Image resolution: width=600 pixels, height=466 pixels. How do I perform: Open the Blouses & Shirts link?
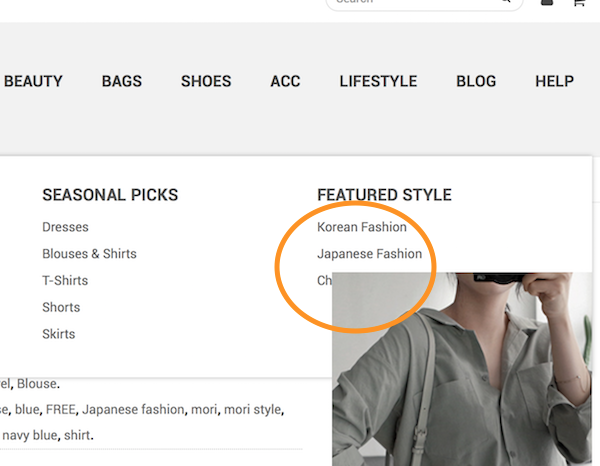[89, 254]
